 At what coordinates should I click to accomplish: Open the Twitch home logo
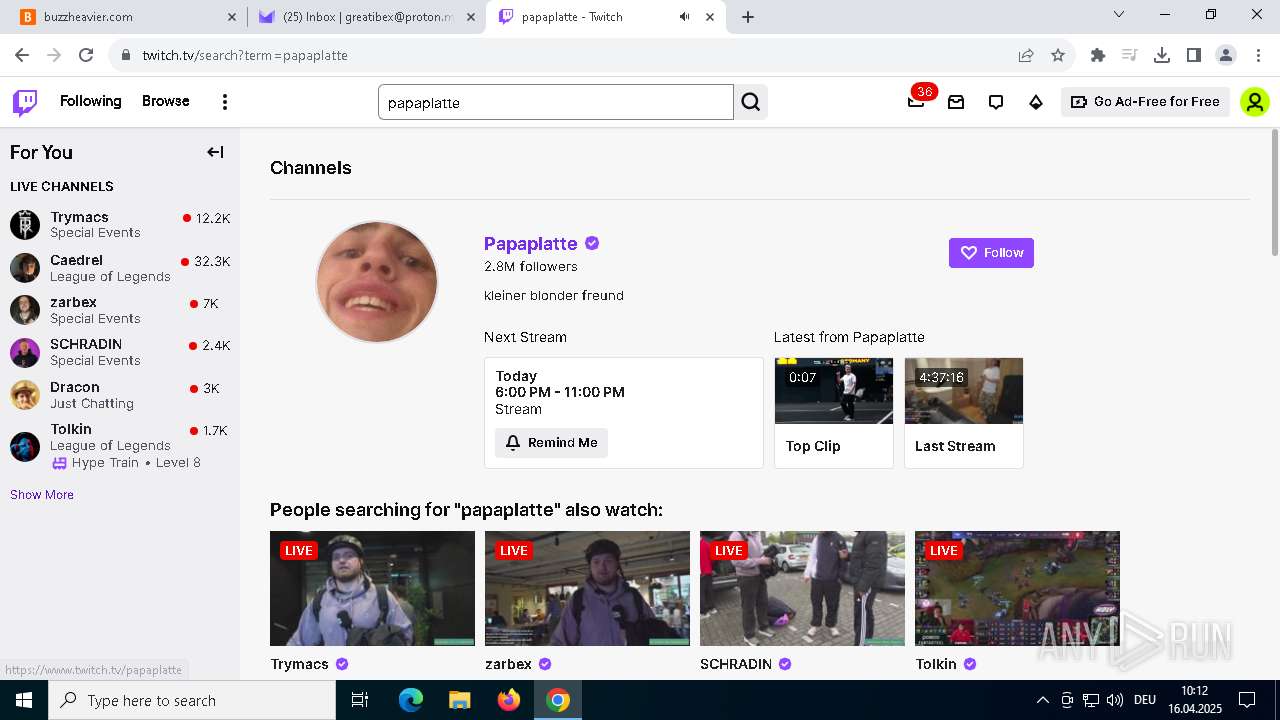pyautogui.click(x=25, y=102)
